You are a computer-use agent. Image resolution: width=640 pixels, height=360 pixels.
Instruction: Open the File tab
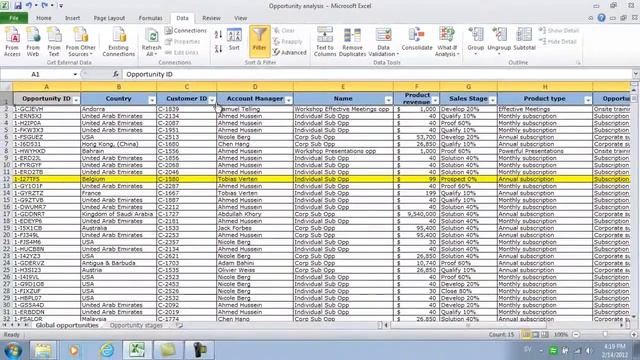point(14,18)
